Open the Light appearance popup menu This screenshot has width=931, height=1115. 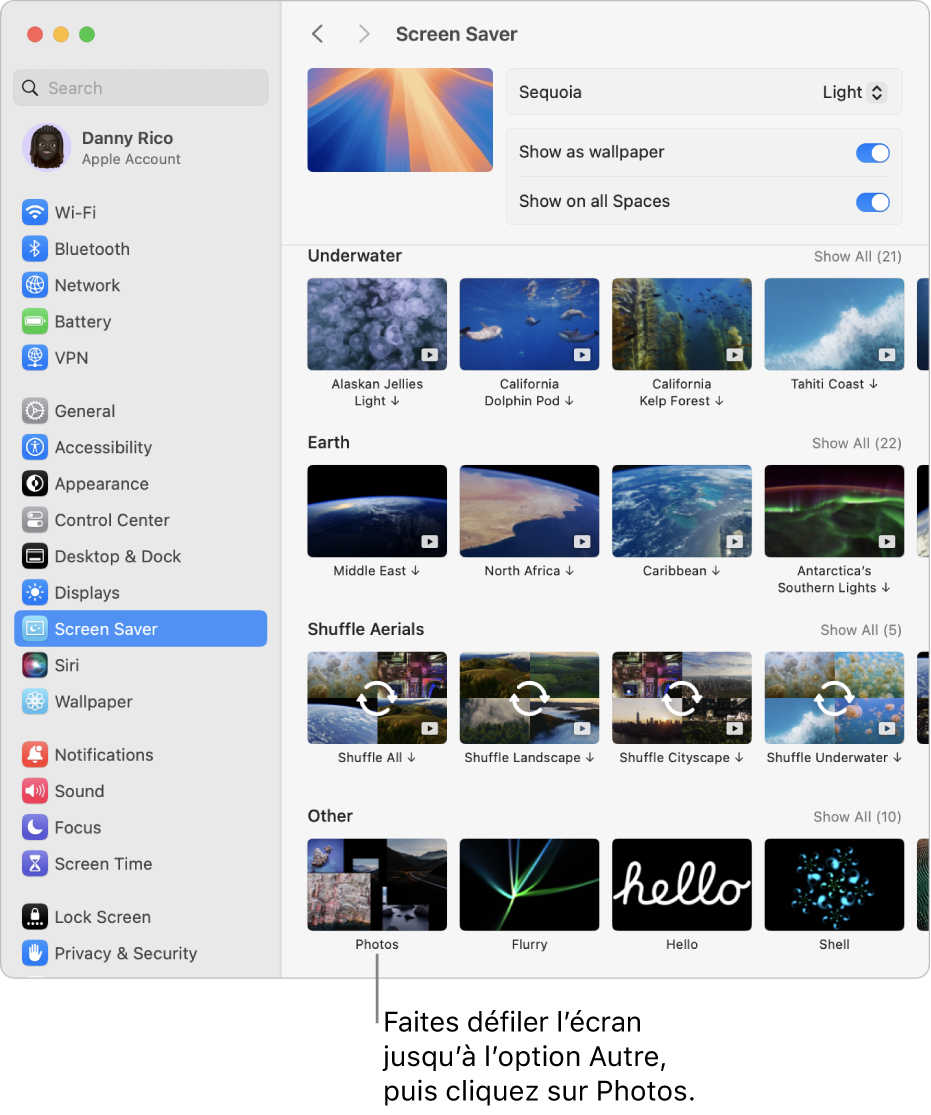(x=853, y=92)
